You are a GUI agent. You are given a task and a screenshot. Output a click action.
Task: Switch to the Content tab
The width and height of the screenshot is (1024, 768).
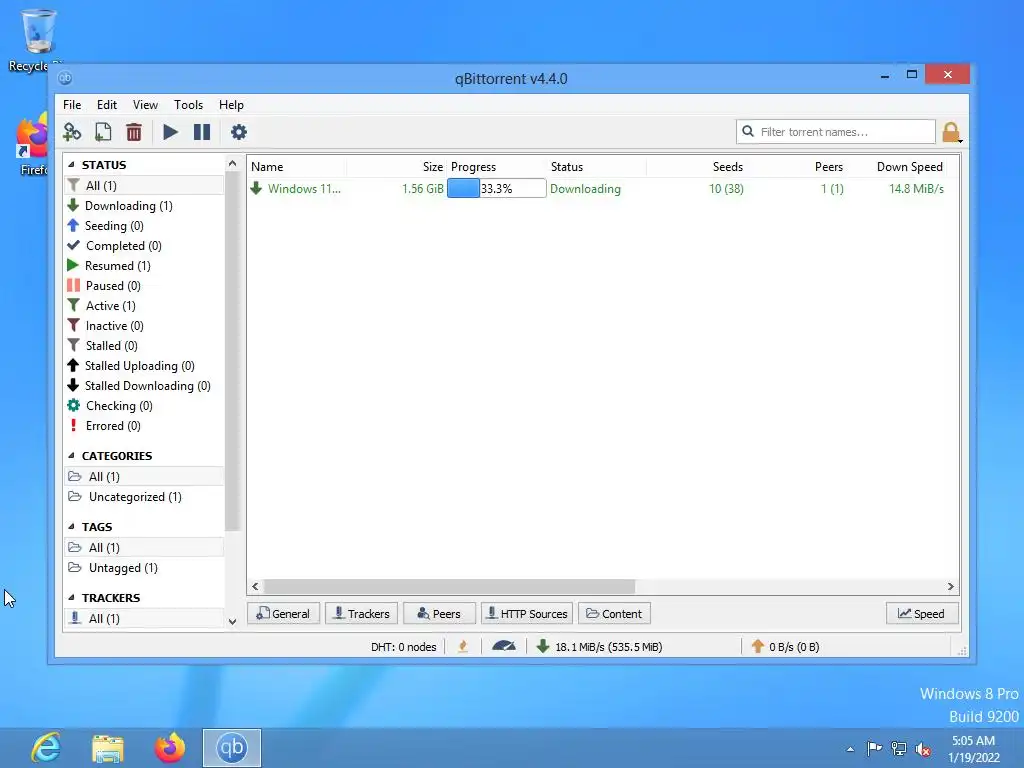click(x=615, y=613)
